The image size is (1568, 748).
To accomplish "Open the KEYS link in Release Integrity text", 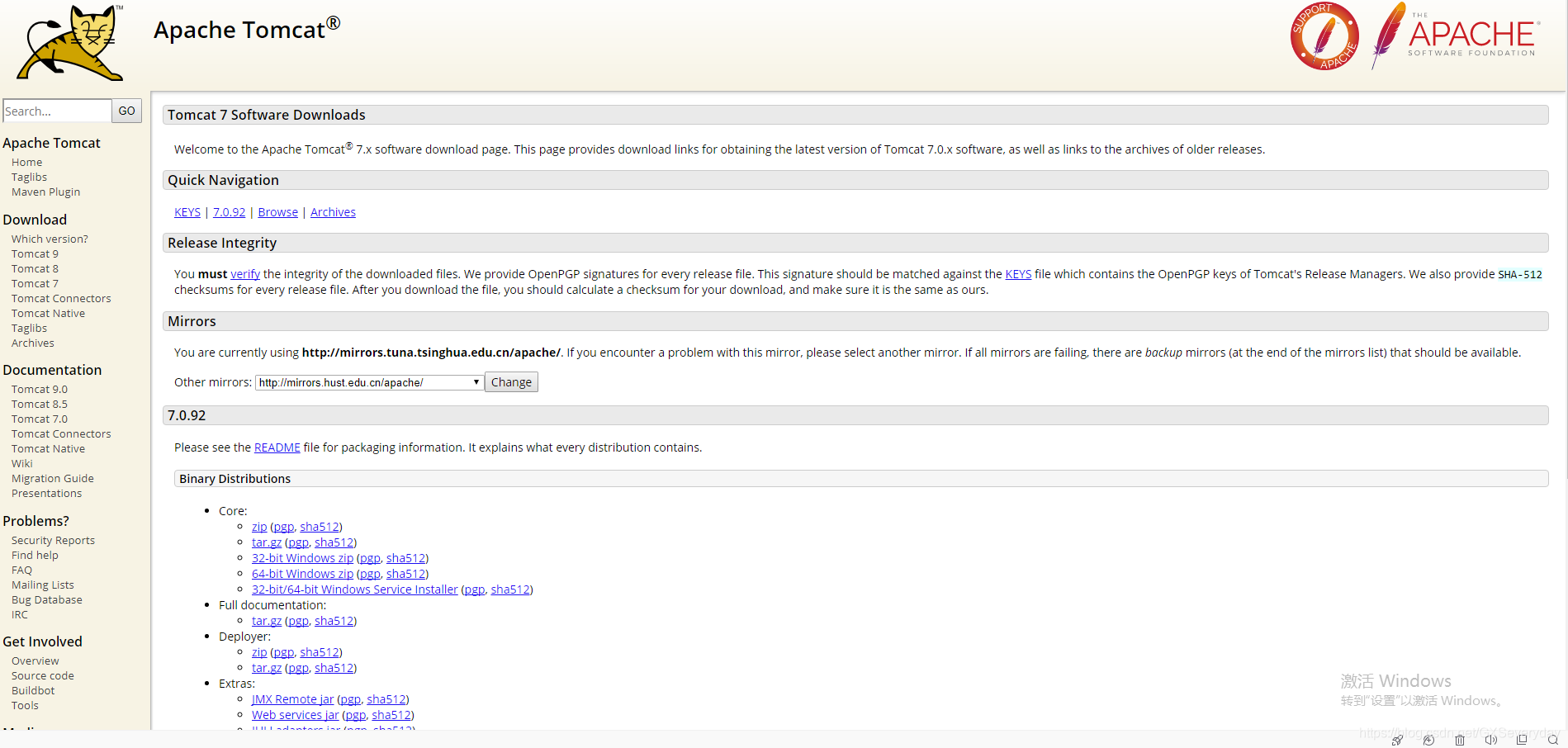I will (1018, 274).
